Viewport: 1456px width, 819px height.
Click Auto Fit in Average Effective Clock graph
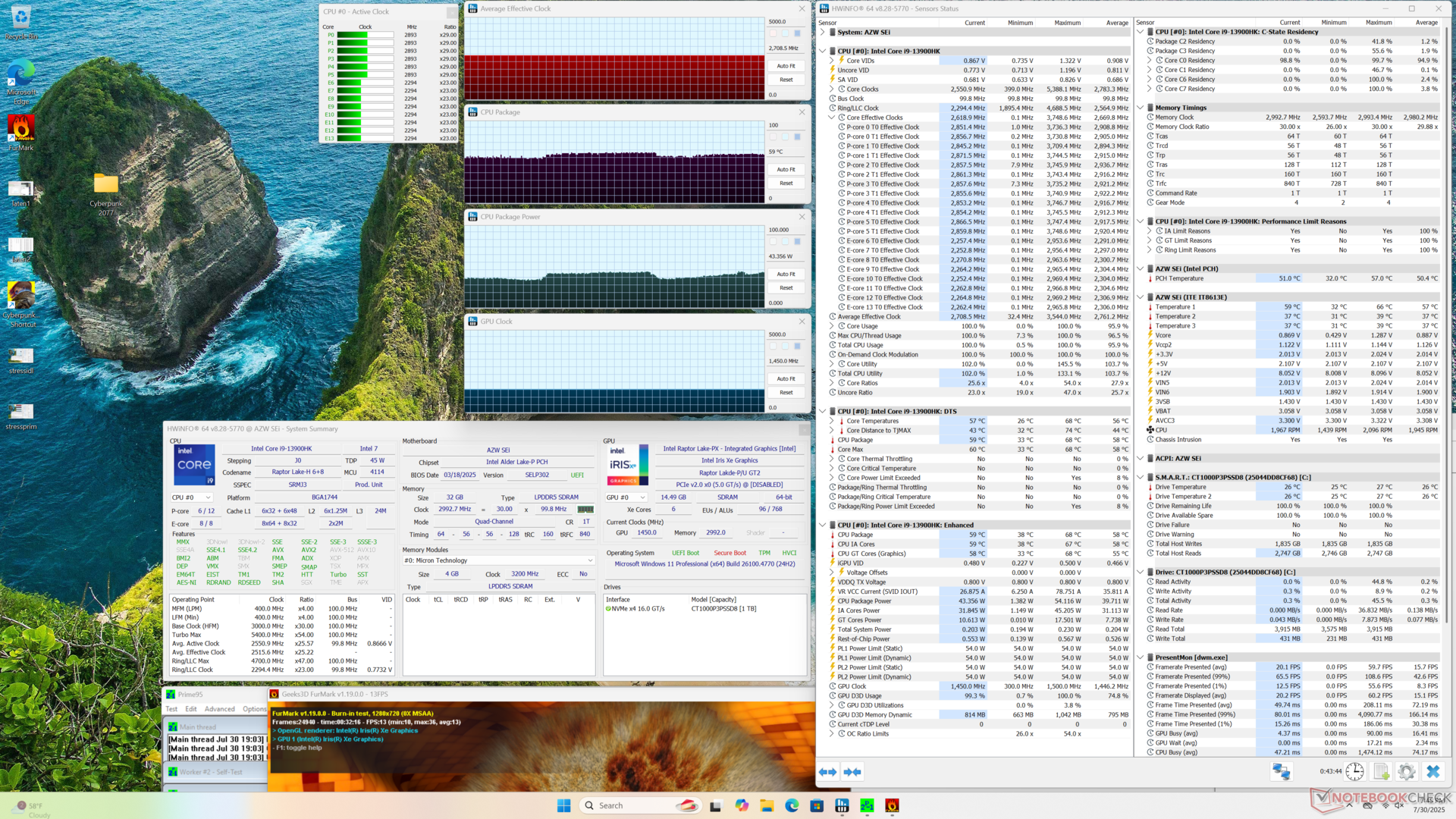click(786, 66)
